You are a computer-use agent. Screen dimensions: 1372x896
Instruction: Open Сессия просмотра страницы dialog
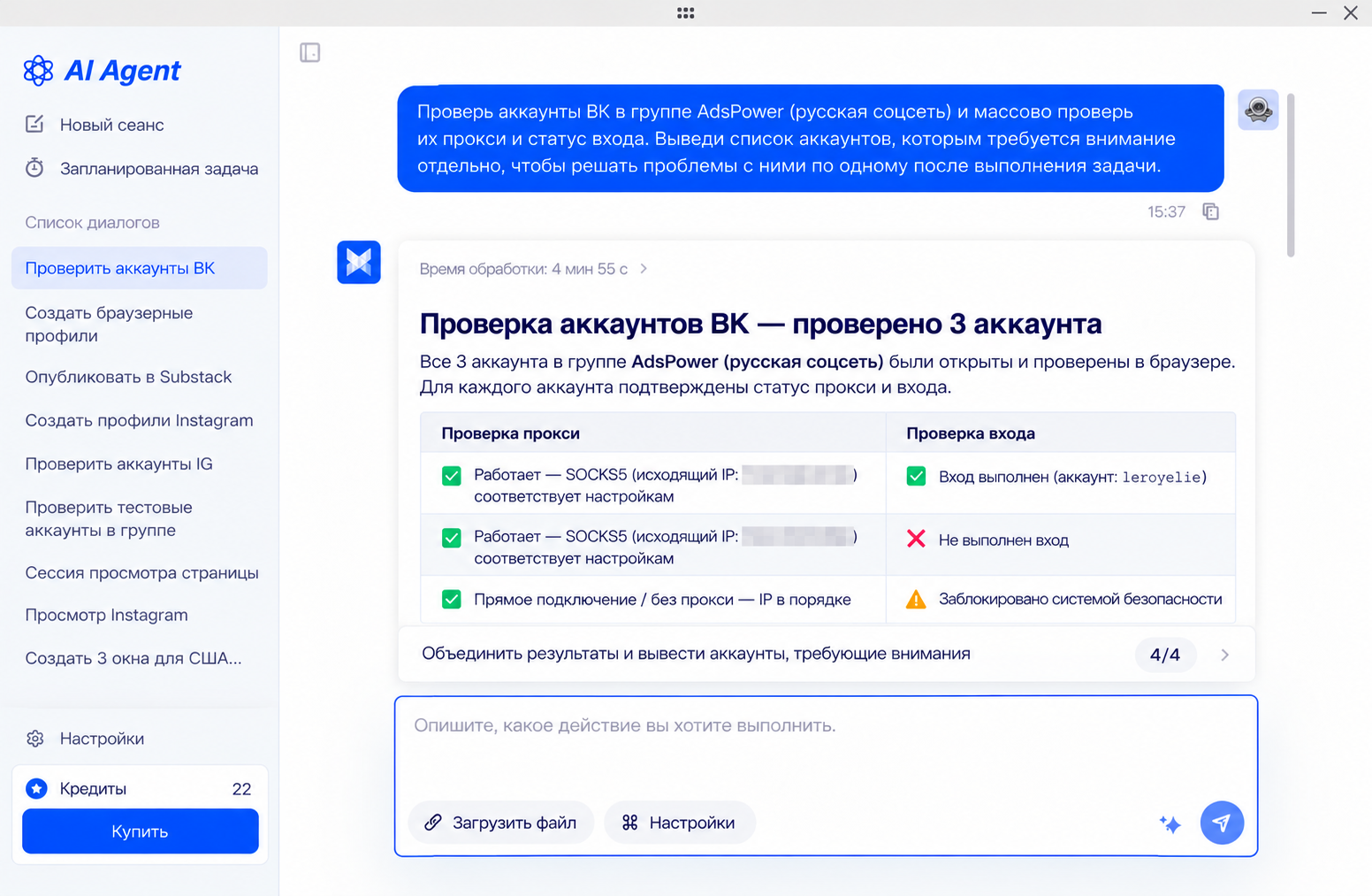point(140,572)
